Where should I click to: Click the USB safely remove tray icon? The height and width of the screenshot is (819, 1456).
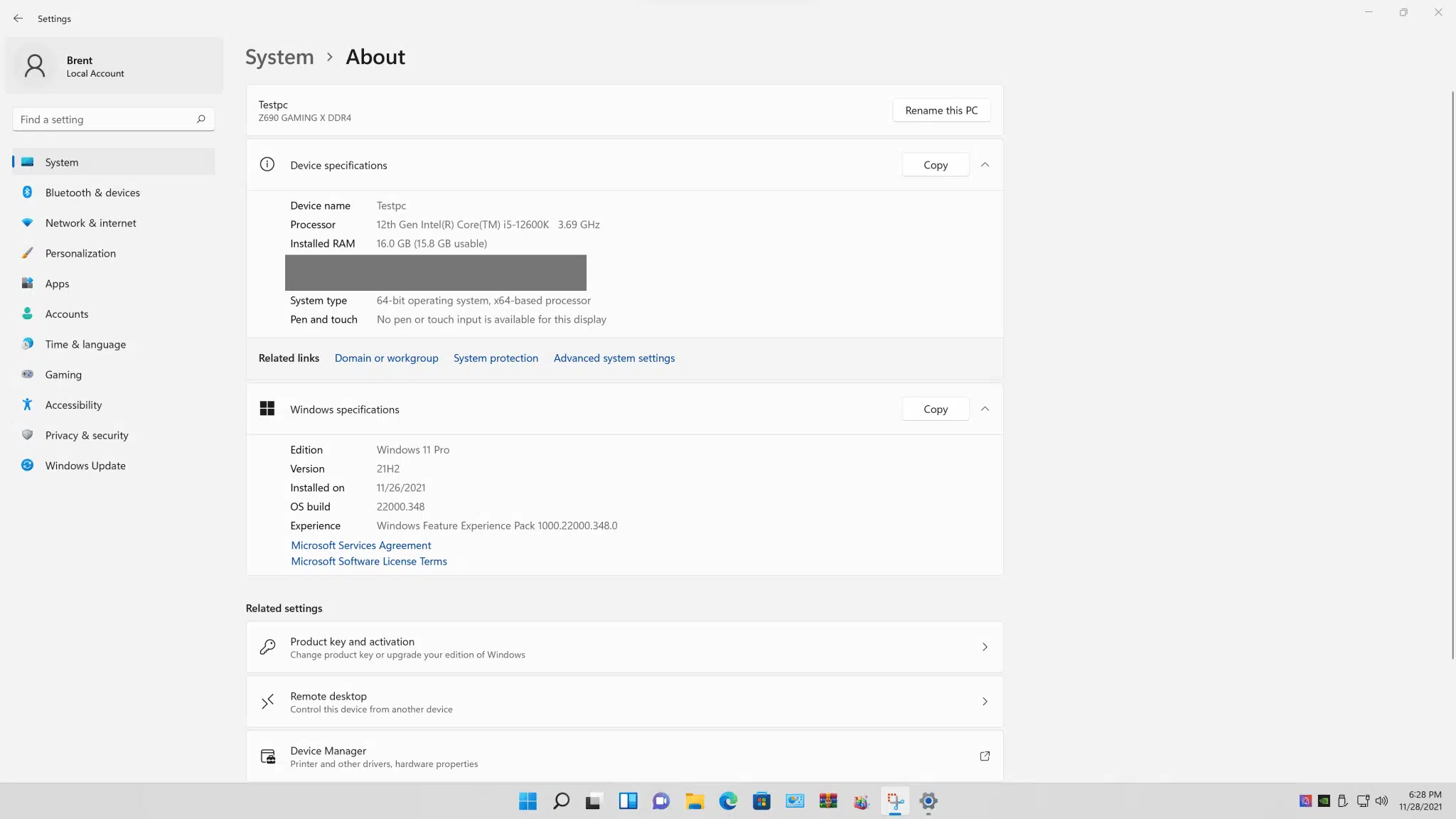(x=1342, y=801)
